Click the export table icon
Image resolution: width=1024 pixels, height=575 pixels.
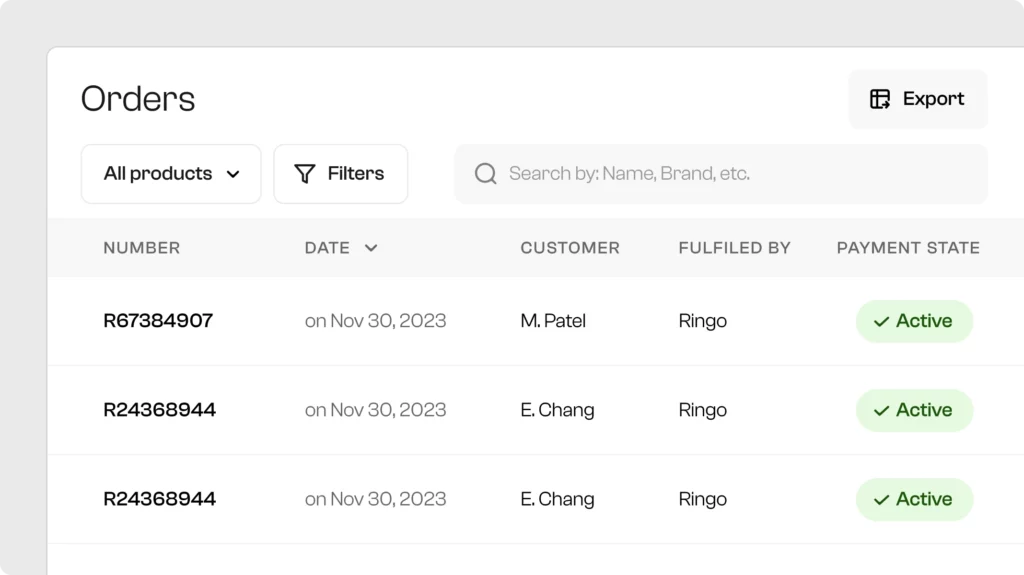(880, 99)
